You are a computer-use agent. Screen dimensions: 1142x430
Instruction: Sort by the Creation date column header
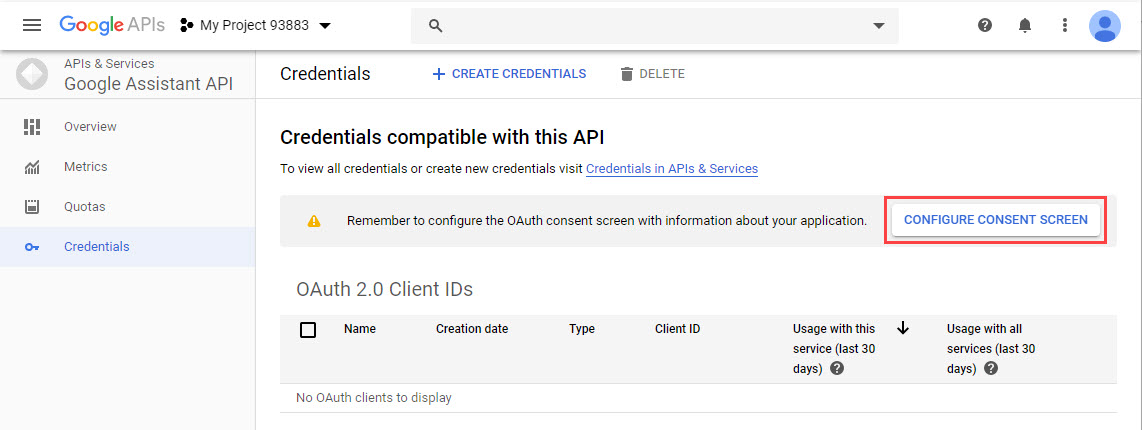tap(472, 329)
